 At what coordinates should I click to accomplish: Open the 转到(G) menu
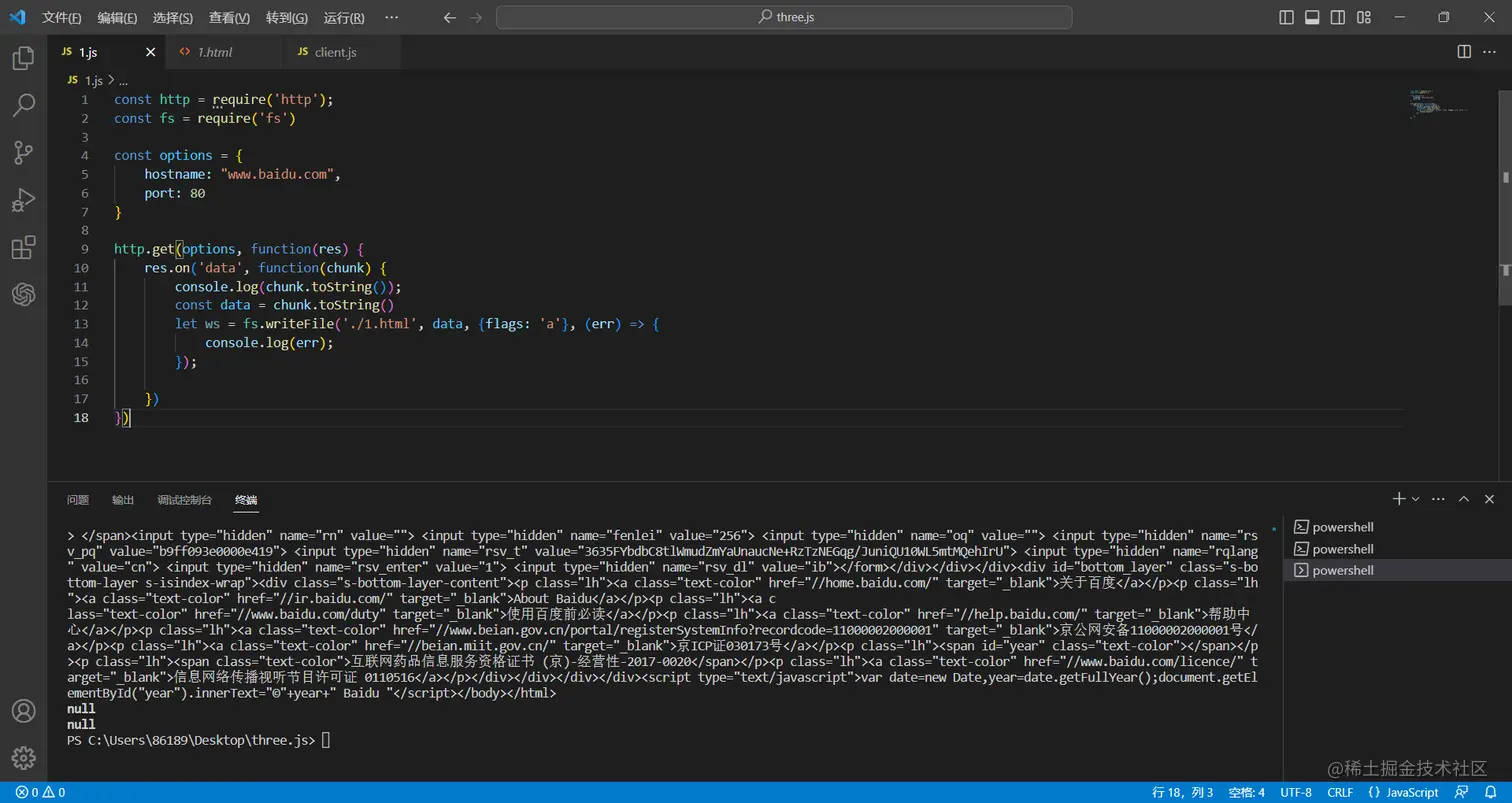coord(287,18)
